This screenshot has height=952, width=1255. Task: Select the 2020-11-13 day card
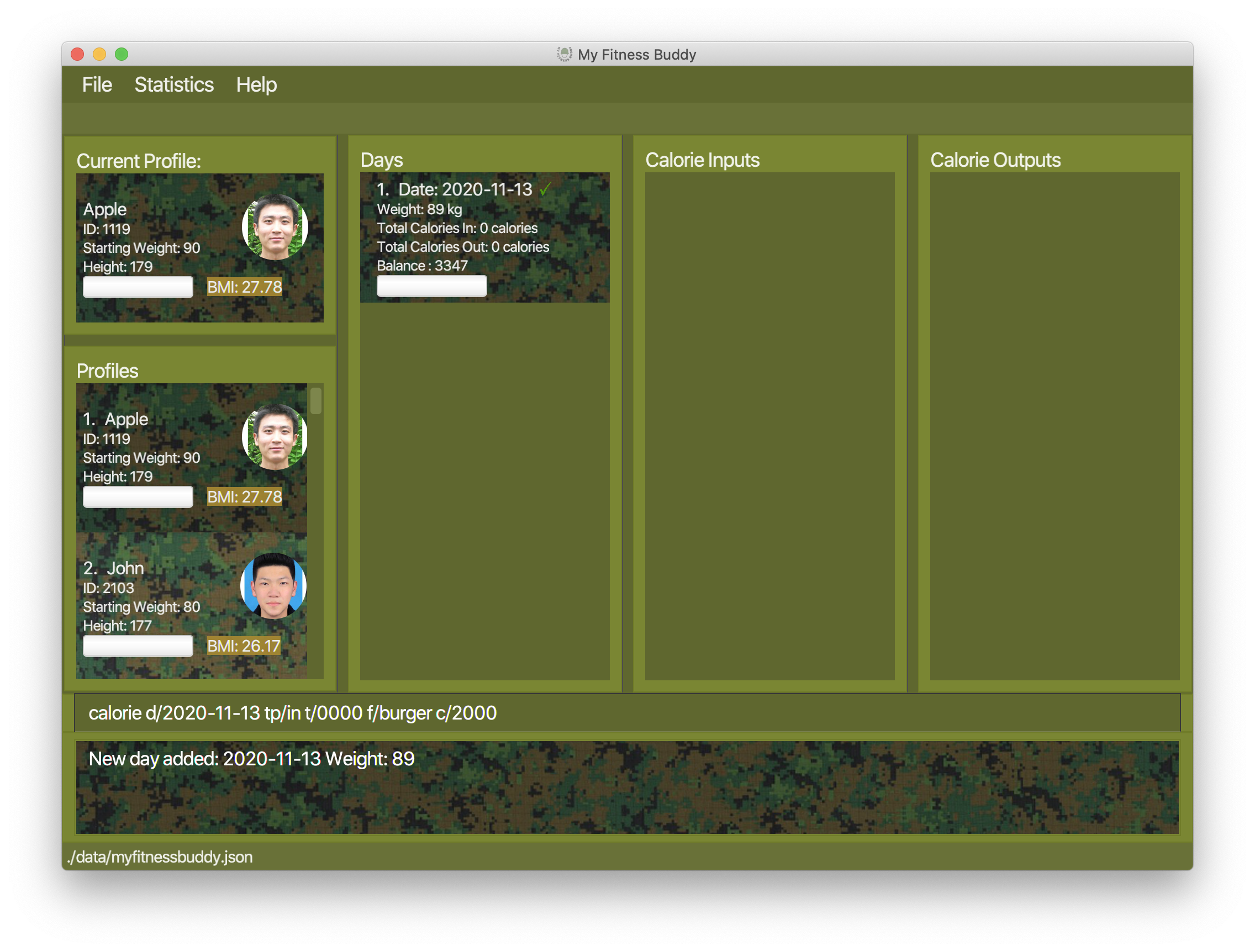[484, 237]
